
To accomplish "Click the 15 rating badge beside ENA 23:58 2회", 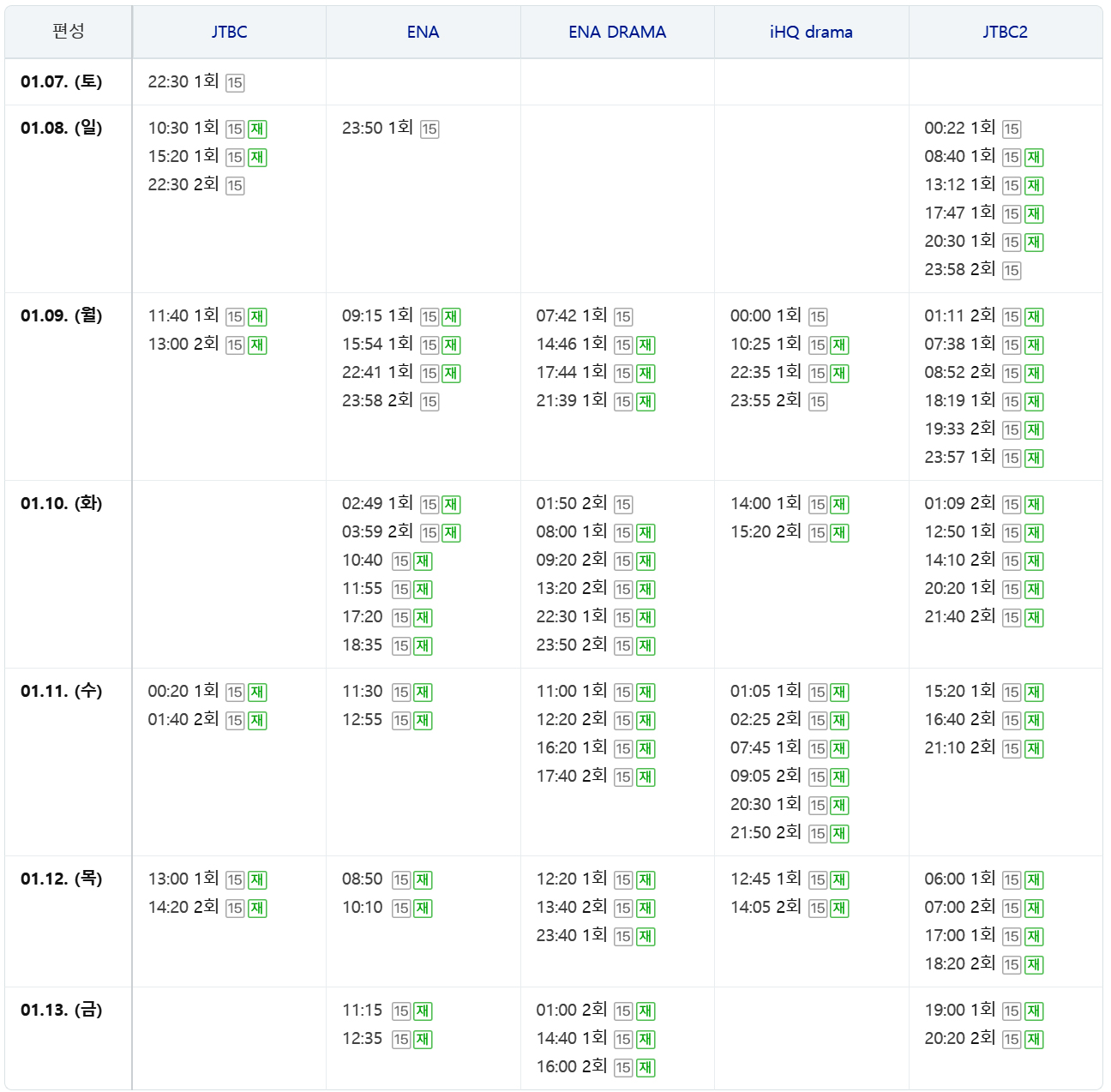I will [429, 401].
